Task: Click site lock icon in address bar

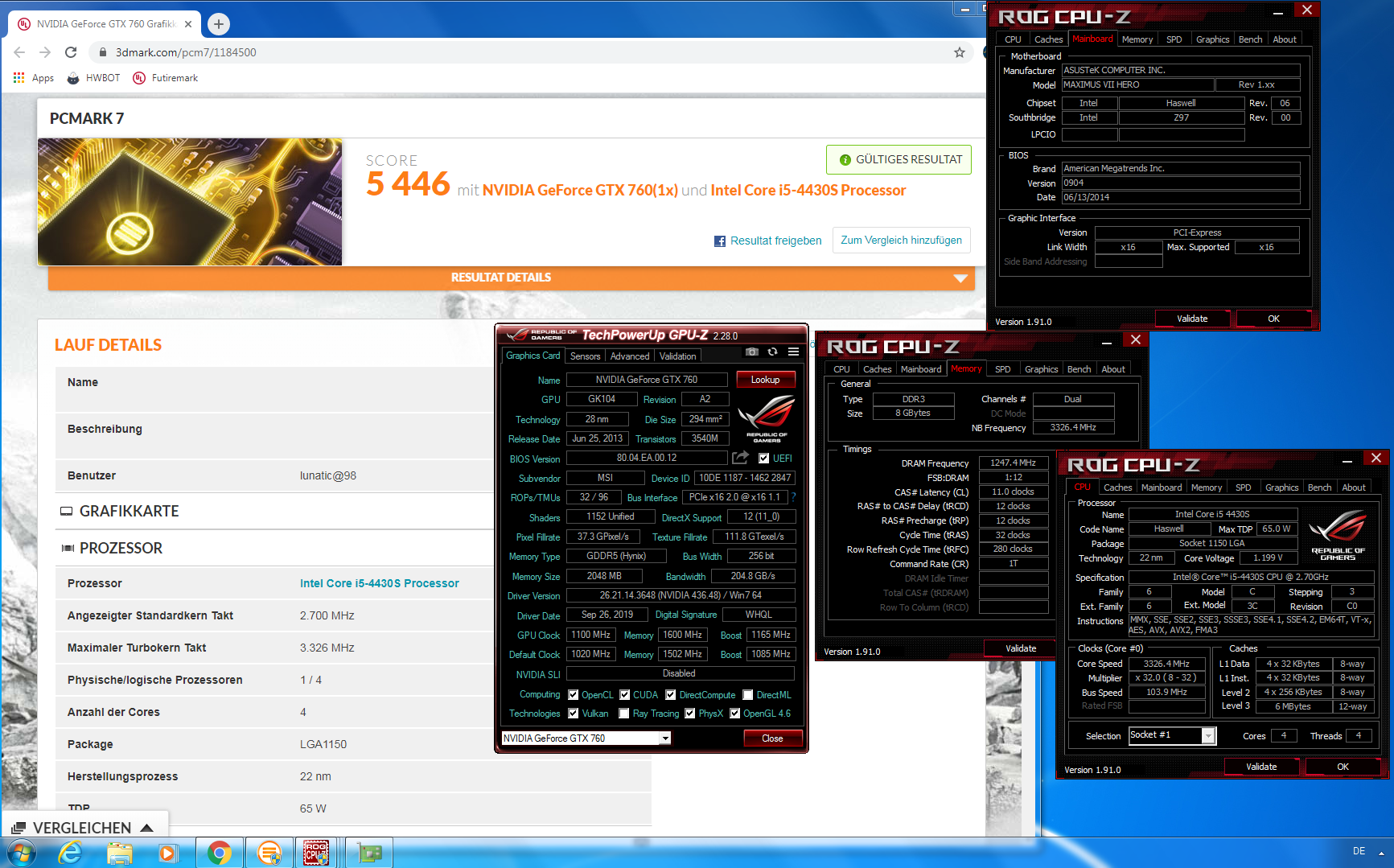Action: pos(102,52)
